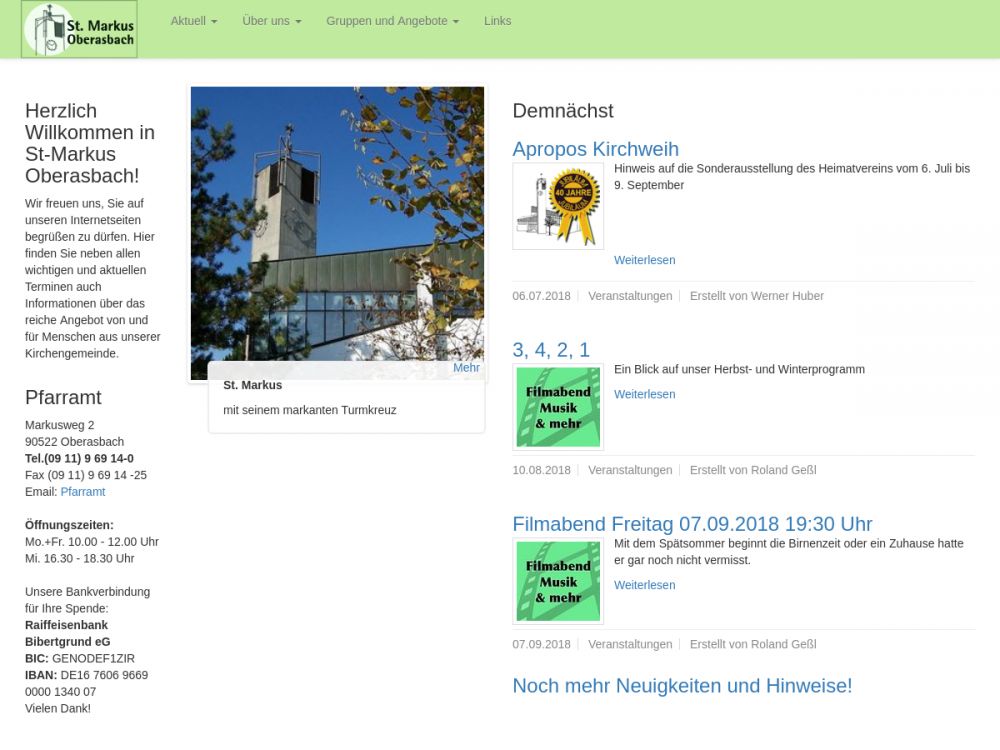The image size is (1000, 750).
Task: Open the 3, 4, 2, 1 article
Action: pos(551,350)
